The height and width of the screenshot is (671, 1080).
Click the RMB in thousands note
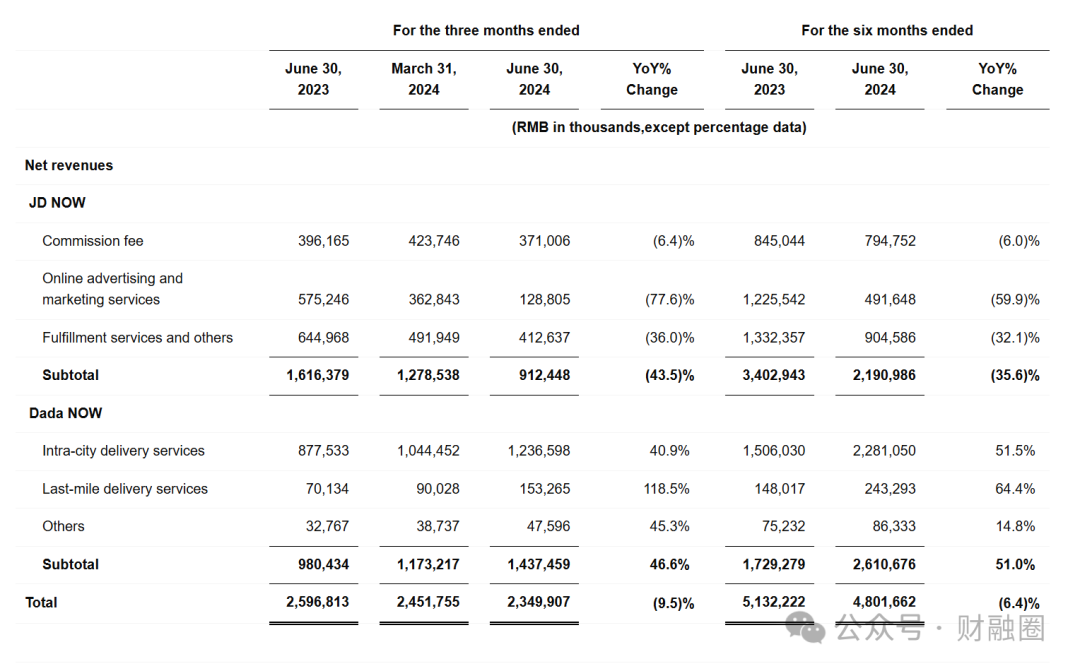click(x=659, y=127)
